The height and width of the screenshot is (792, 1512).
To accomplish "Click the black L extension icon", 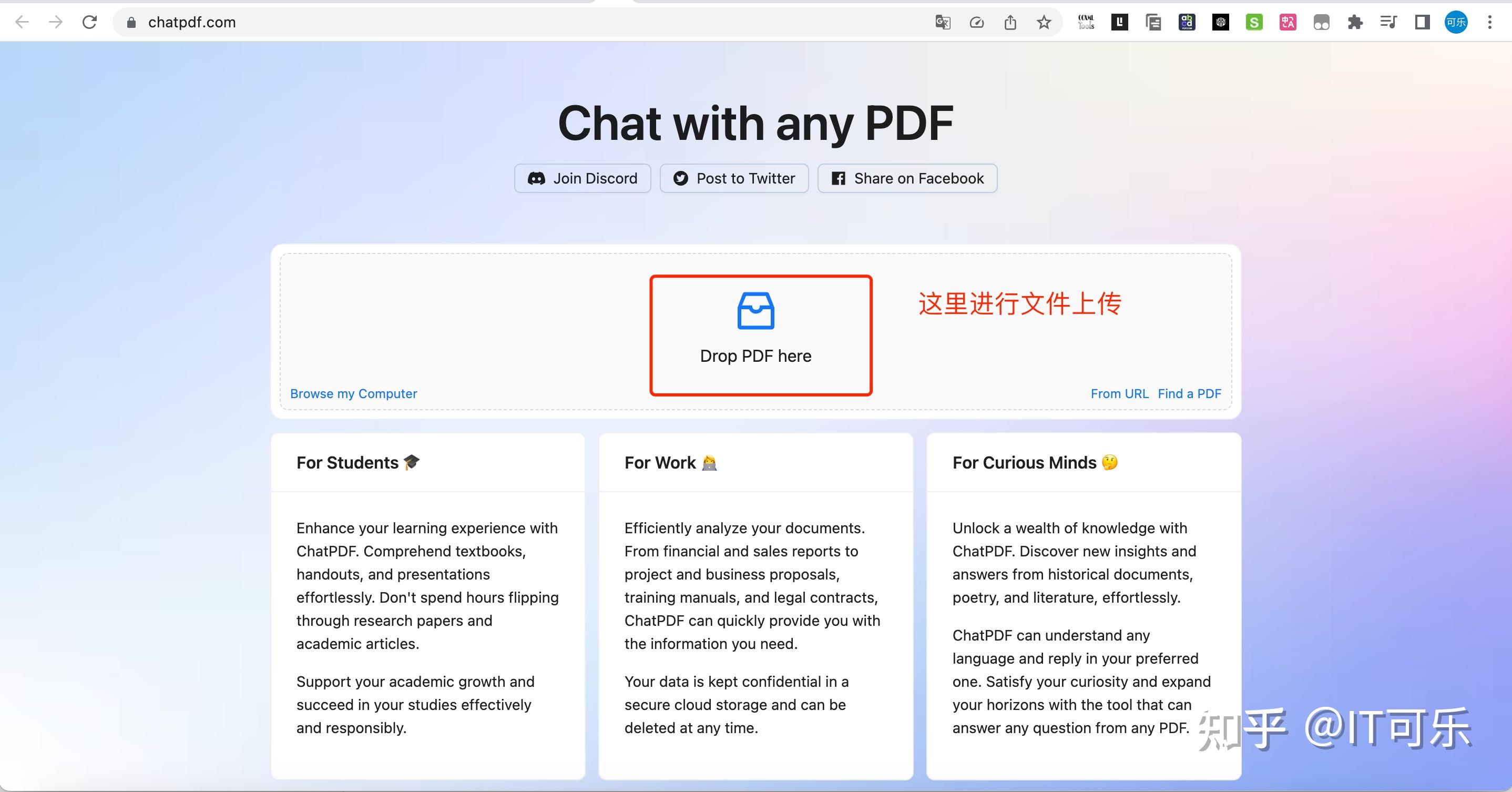I will tap(1119, 22).
